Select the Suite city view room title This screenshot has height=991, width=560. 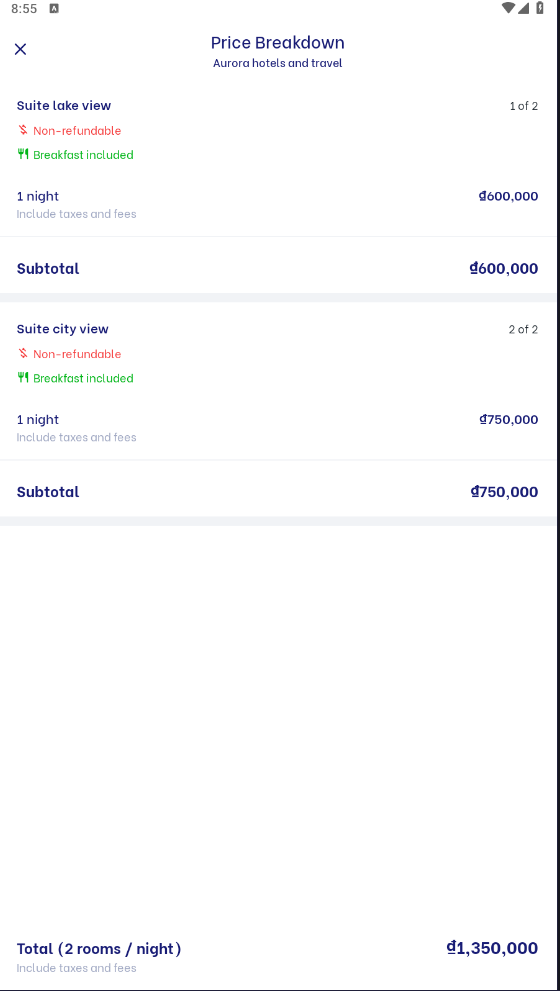pos(63,329)
